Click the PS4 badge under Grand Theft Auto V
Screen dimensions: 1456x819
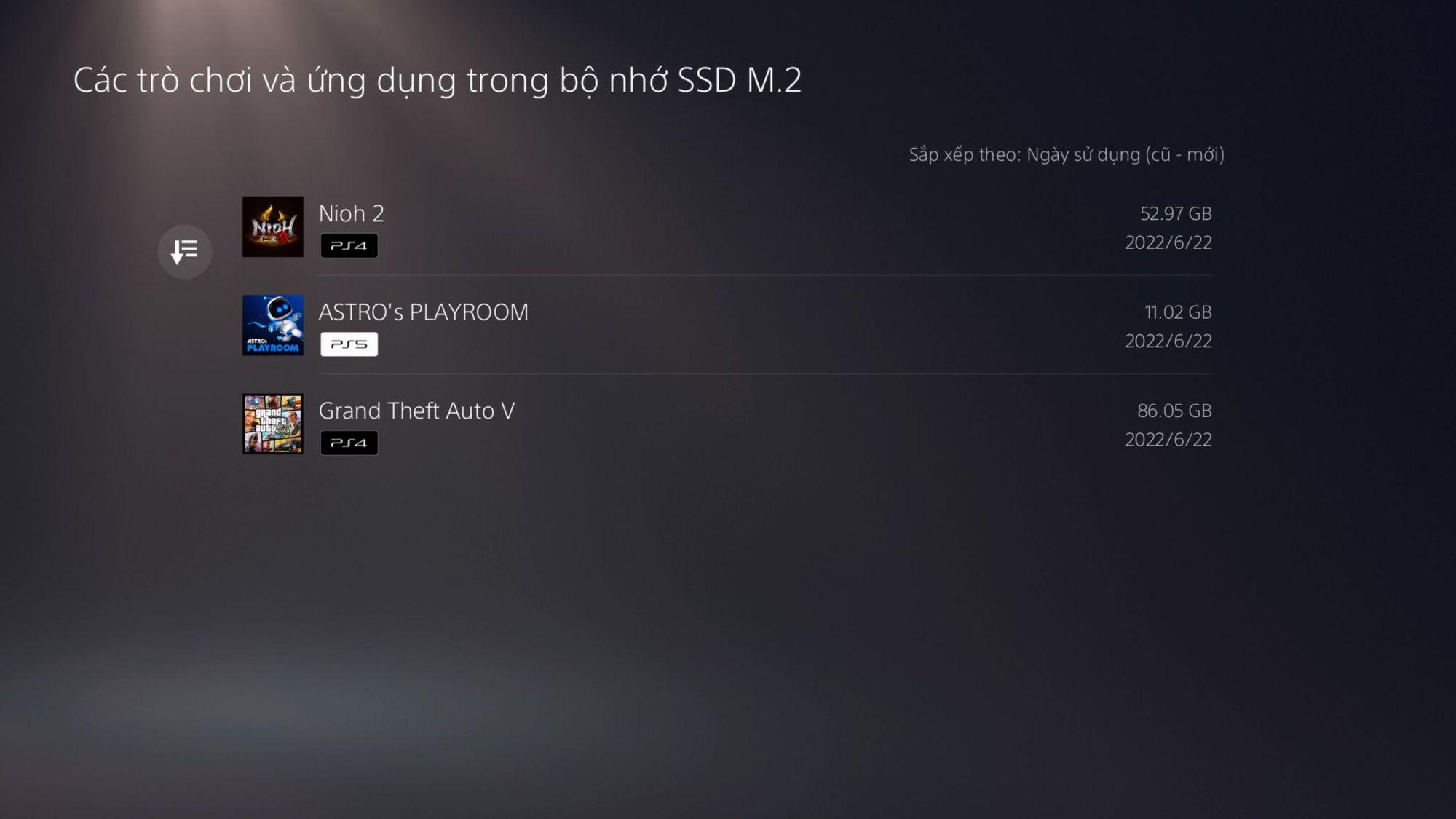[349, 443]
